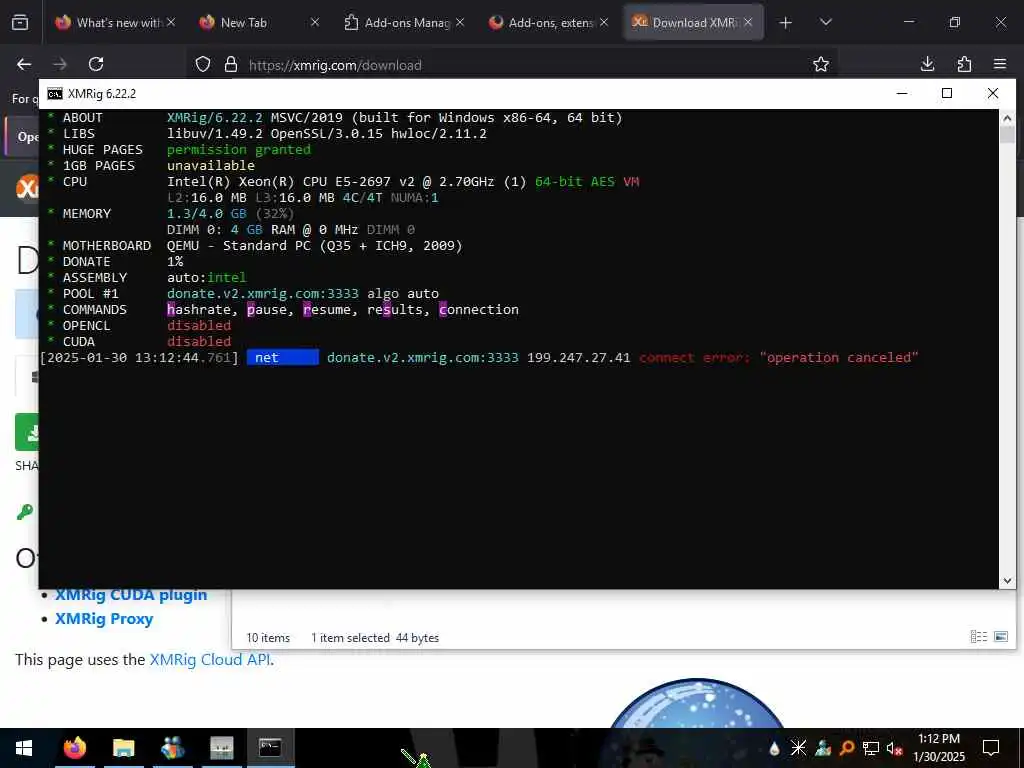Switch to "Add-ons, extensions" tab
The image size is (1024, 768).
549,22
